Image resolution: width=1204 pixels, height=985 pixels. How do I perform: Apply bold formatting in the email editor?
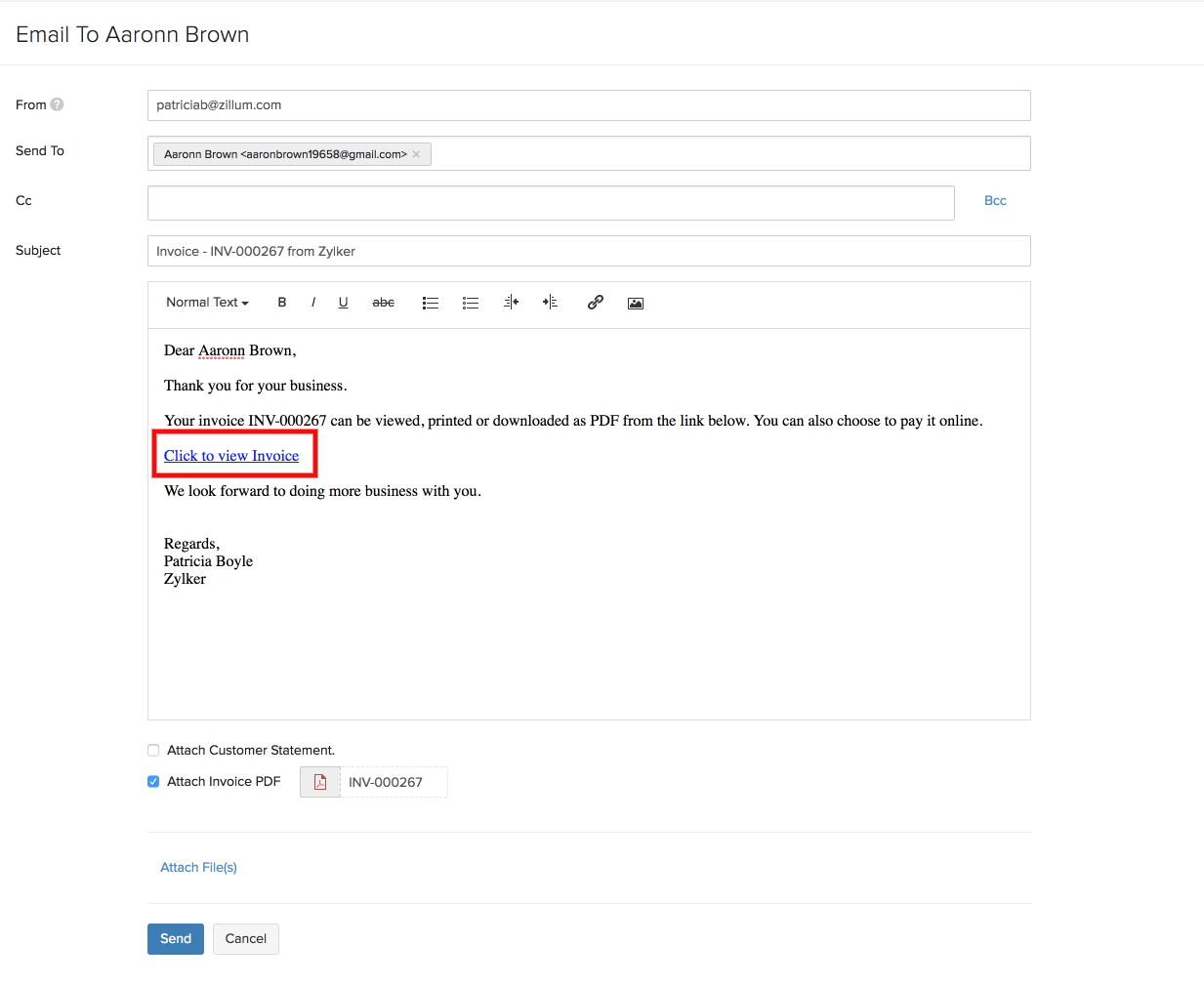(x=281, y=303)
